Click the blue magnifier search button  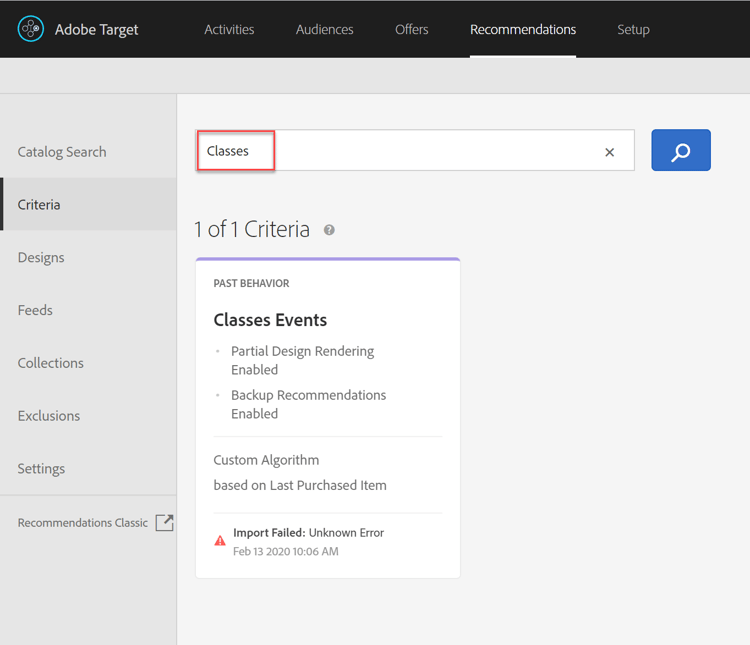[680, 151]
